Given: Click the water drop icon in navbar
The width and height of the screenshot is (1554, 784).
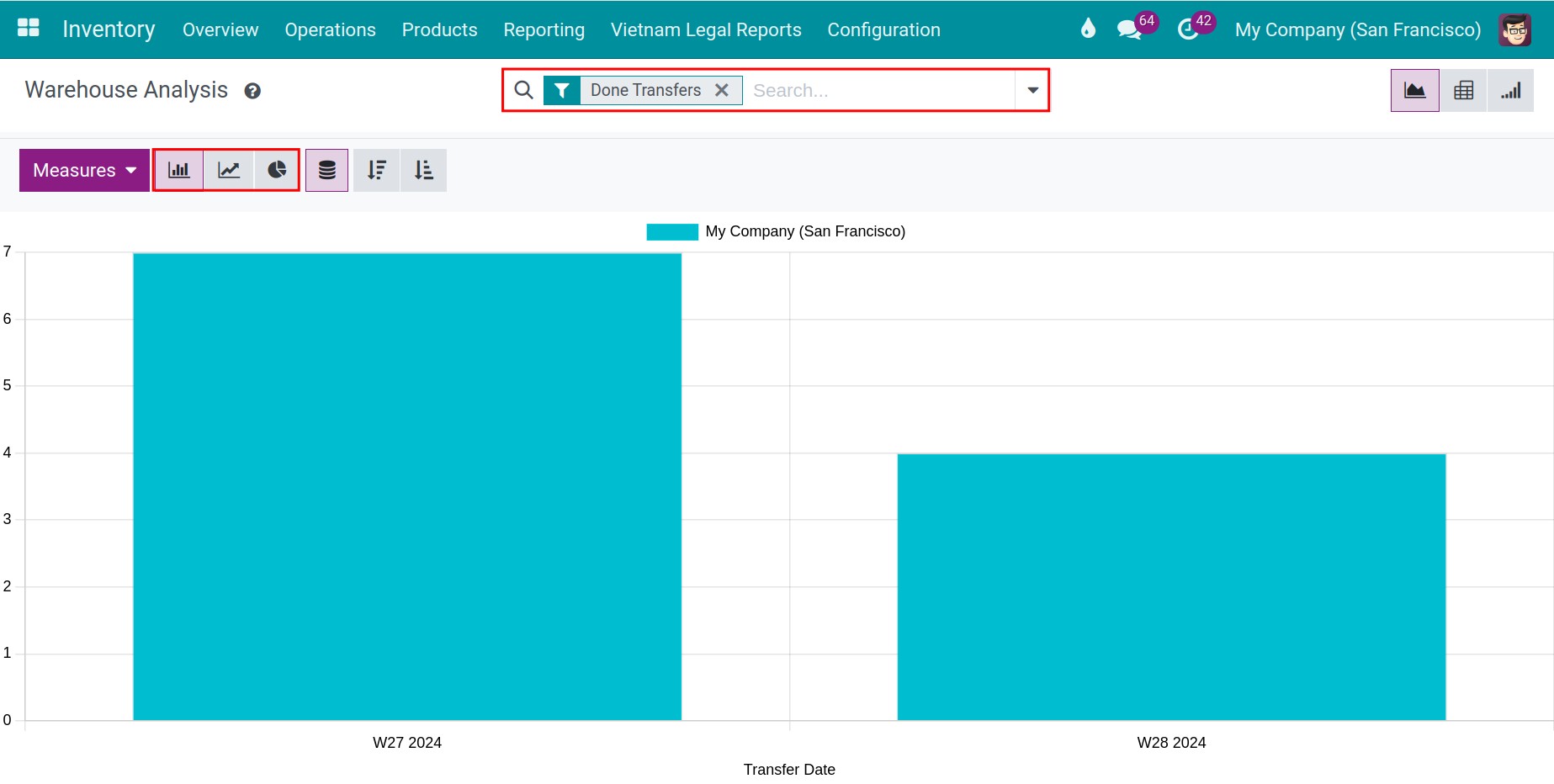Looking at the screenshot, I should tap(1088, 29).
